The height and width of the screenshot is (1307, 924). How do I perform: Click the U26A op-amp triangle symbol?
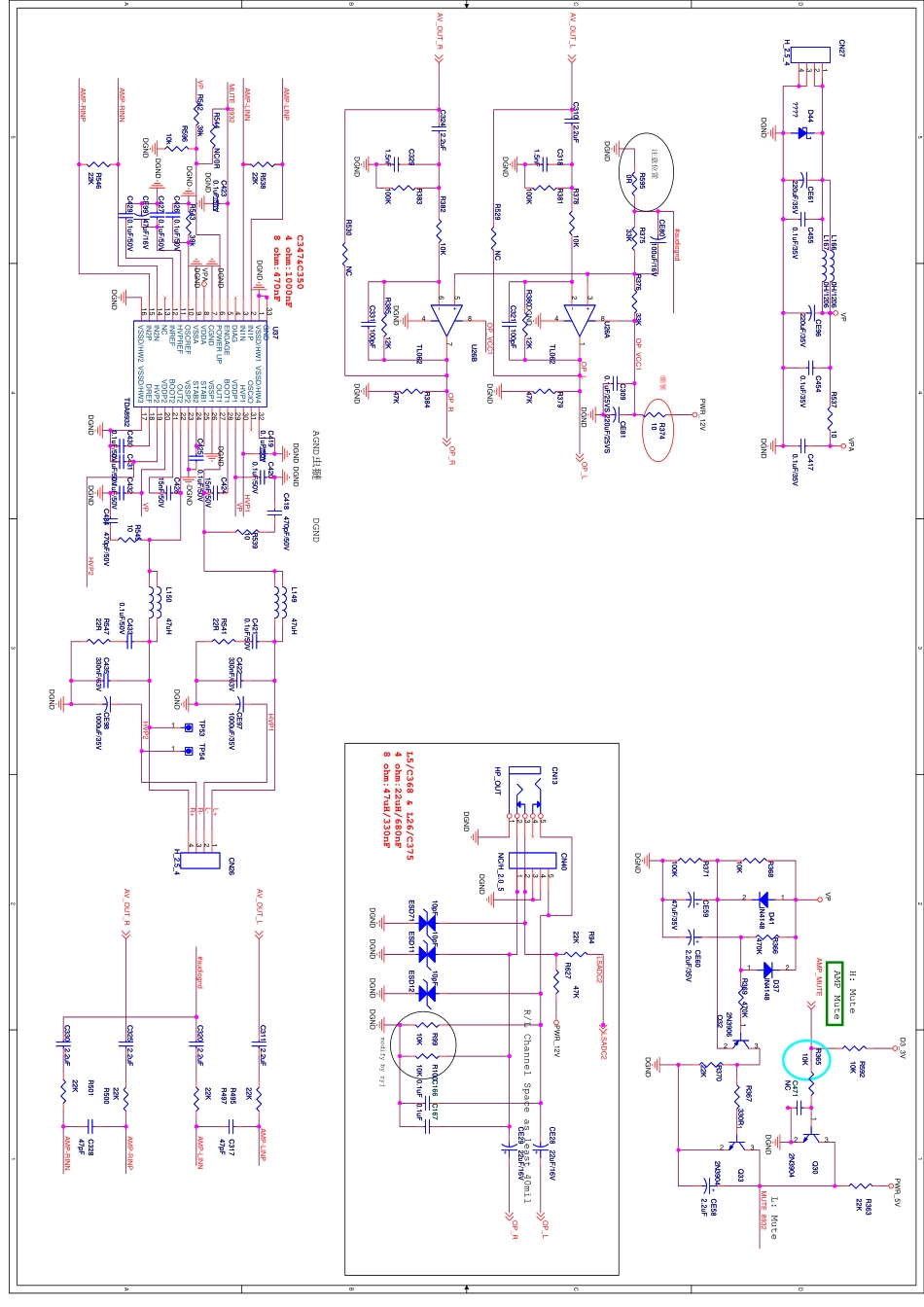tap(580, 319)
